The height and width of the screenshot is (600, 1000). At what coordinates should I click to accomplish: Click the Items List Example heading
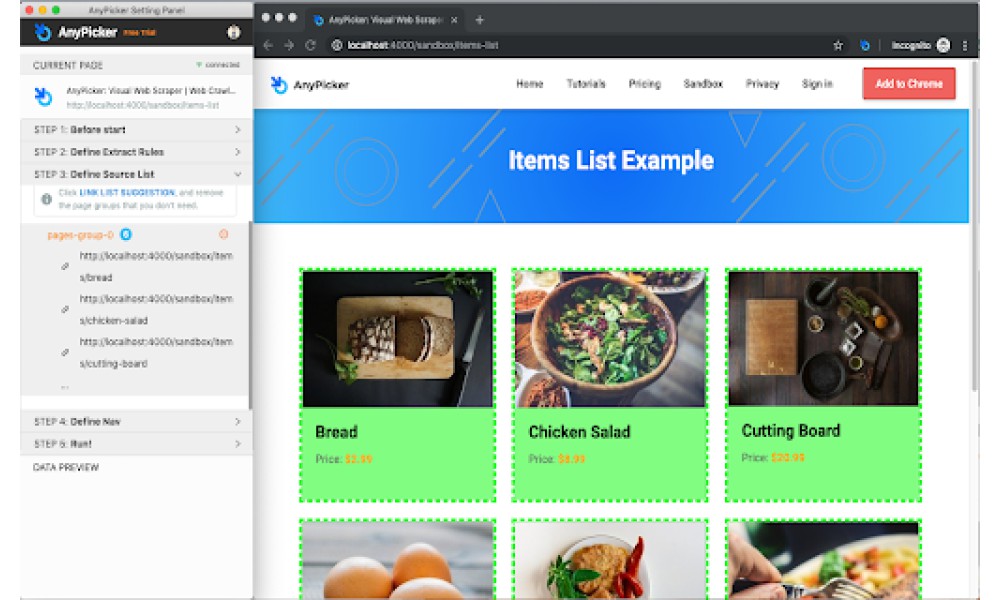[x=610, y=161]
